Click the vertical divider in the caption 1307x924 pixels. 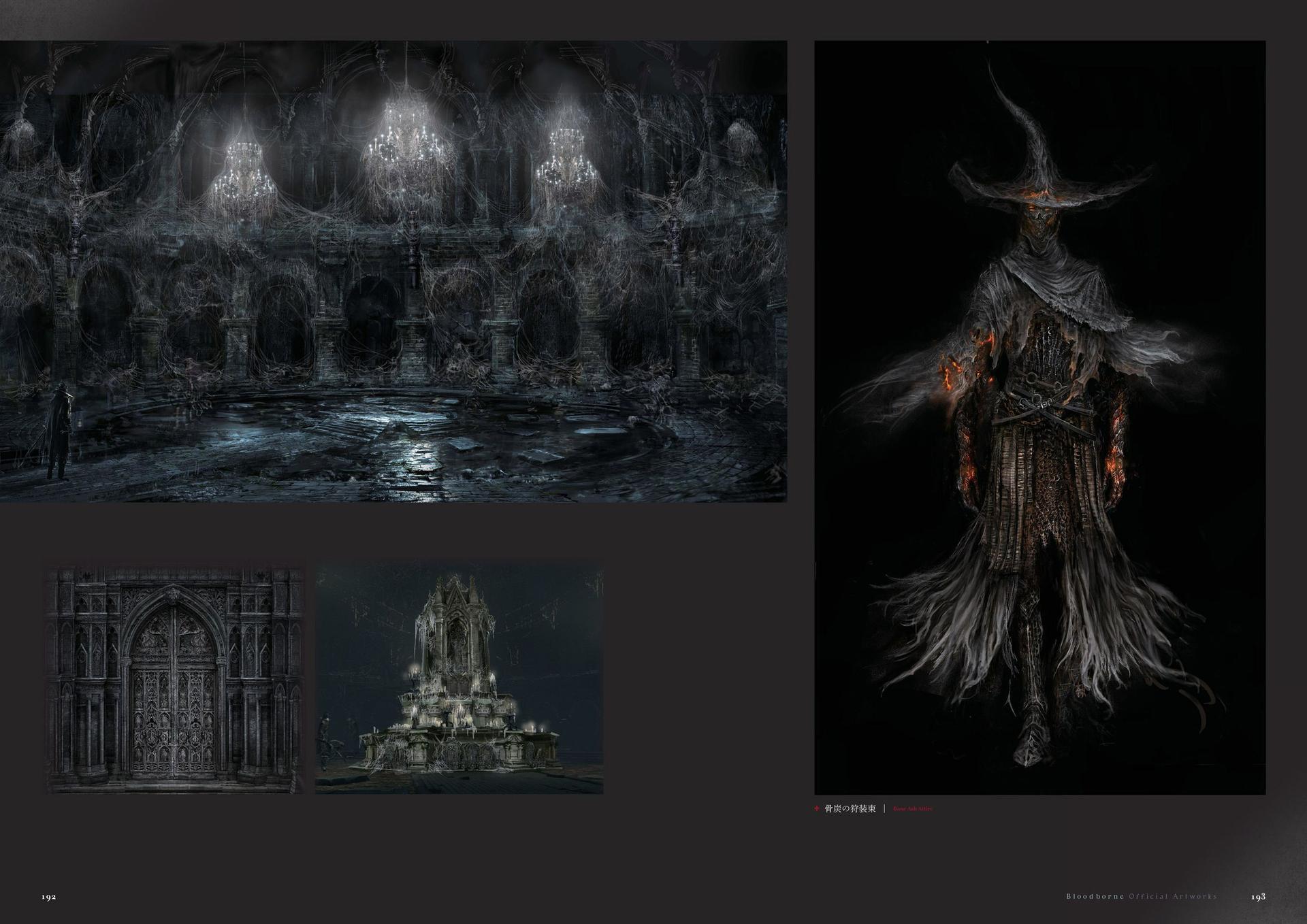pyautogui.click(x=884, y=809)
